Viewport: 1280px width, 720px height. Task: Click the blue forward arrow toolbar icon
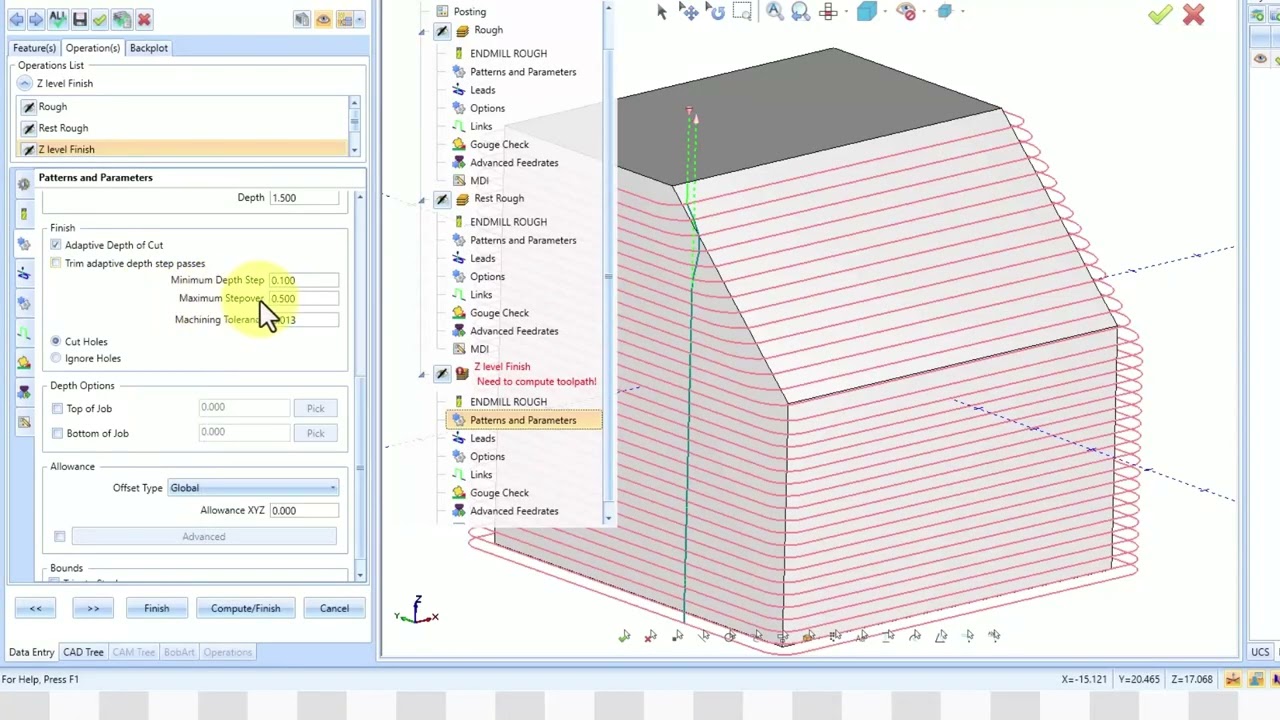pyautogui.click(x=36, y=19)
